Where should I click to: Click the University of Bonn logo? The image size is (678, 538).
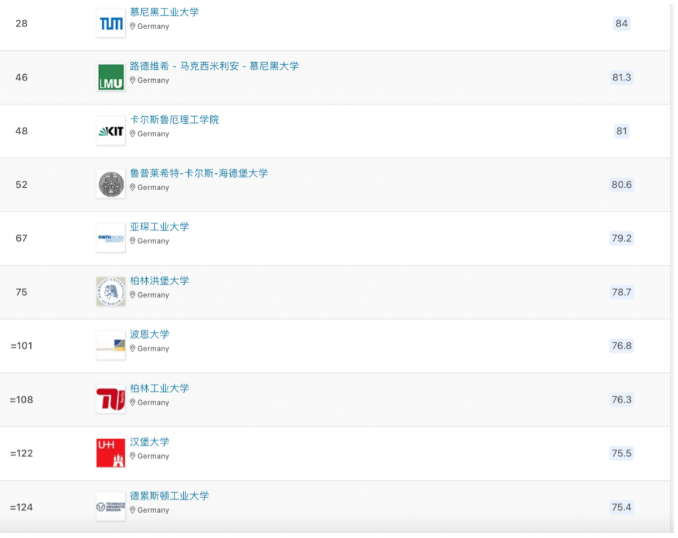coord(111,346)
